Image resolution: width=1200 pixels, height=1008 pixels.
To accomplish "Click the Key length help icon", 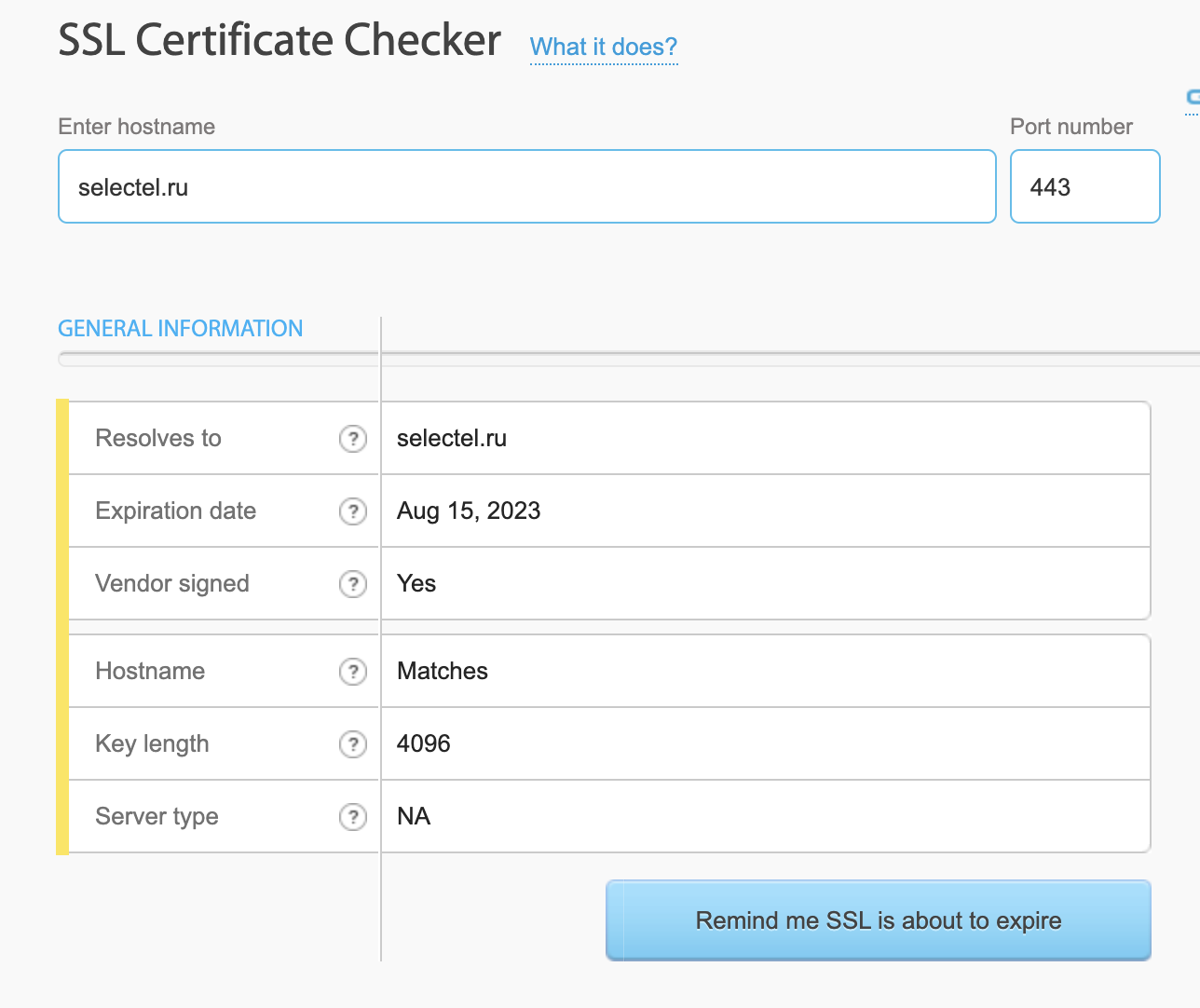I will 352,744.
